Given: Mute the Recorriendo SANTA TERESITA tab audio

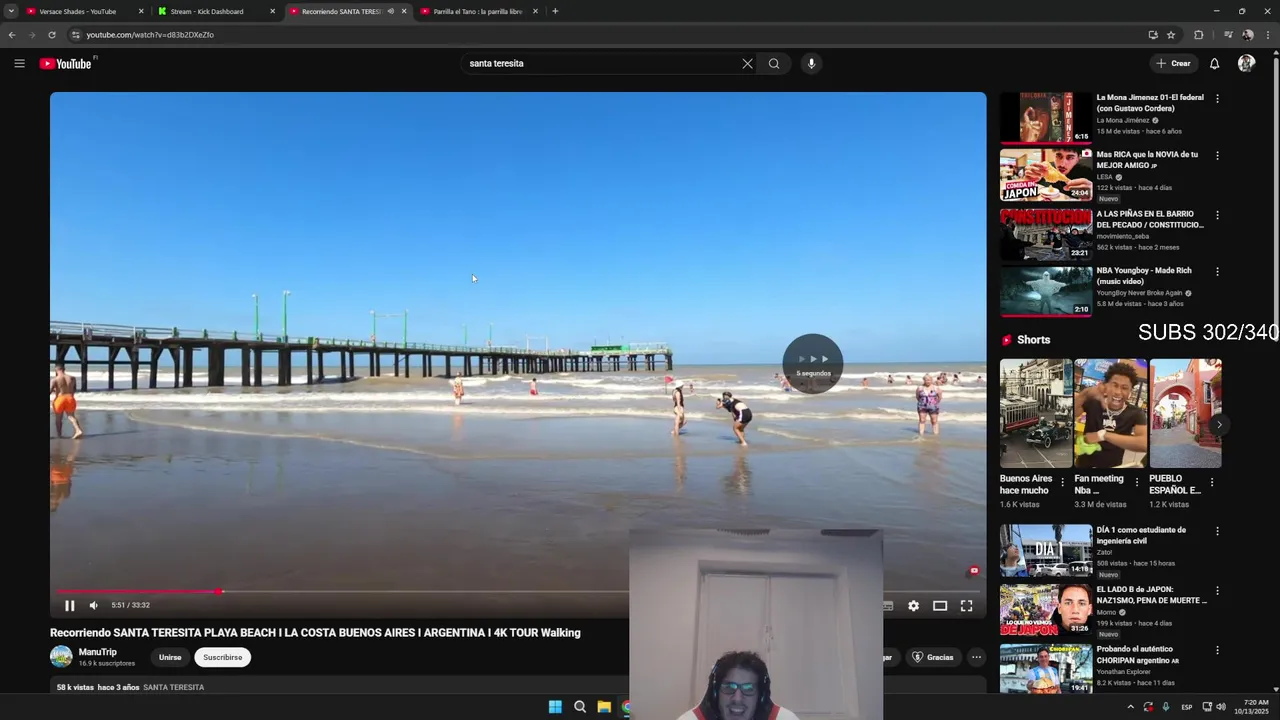Looking at the screenshot, I should click(391, 11).
